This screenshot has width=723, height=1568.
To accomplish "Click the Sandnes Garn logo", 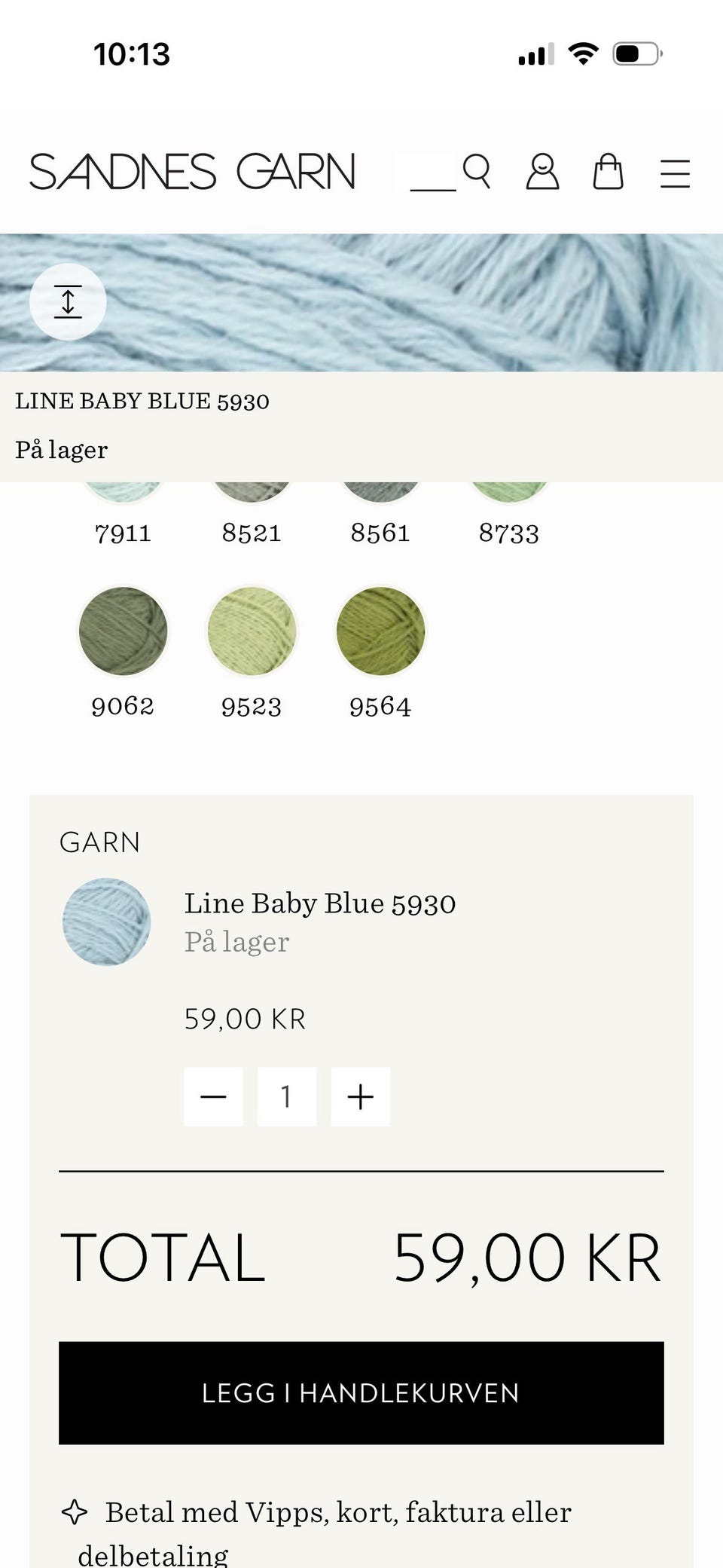I will pyautogui.click(x=192, y=172).
